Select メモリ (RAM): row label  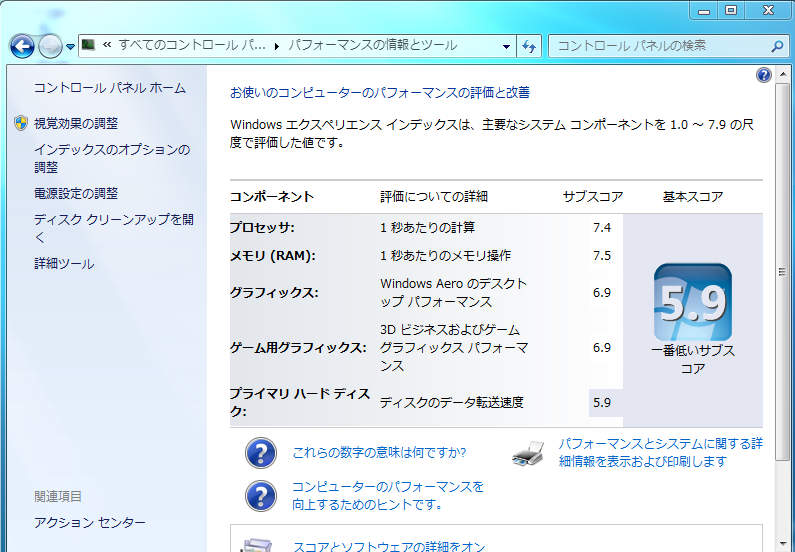pos(273,255)
